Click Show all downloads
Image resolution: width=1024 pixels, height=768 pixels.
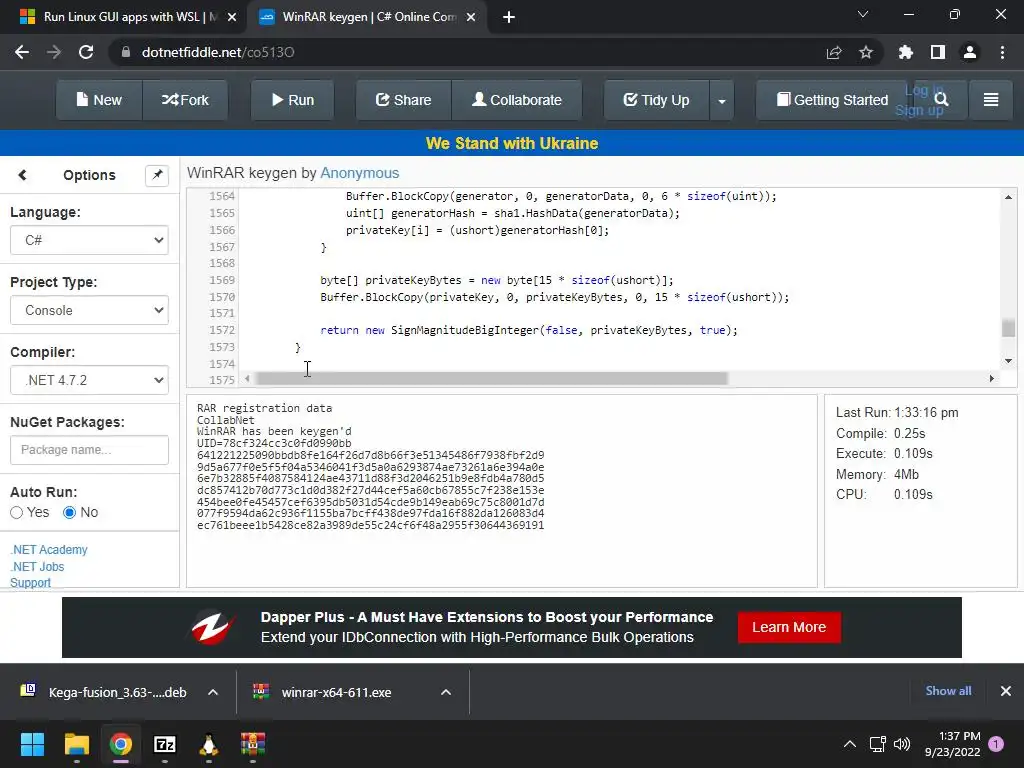tap(948, 691)
